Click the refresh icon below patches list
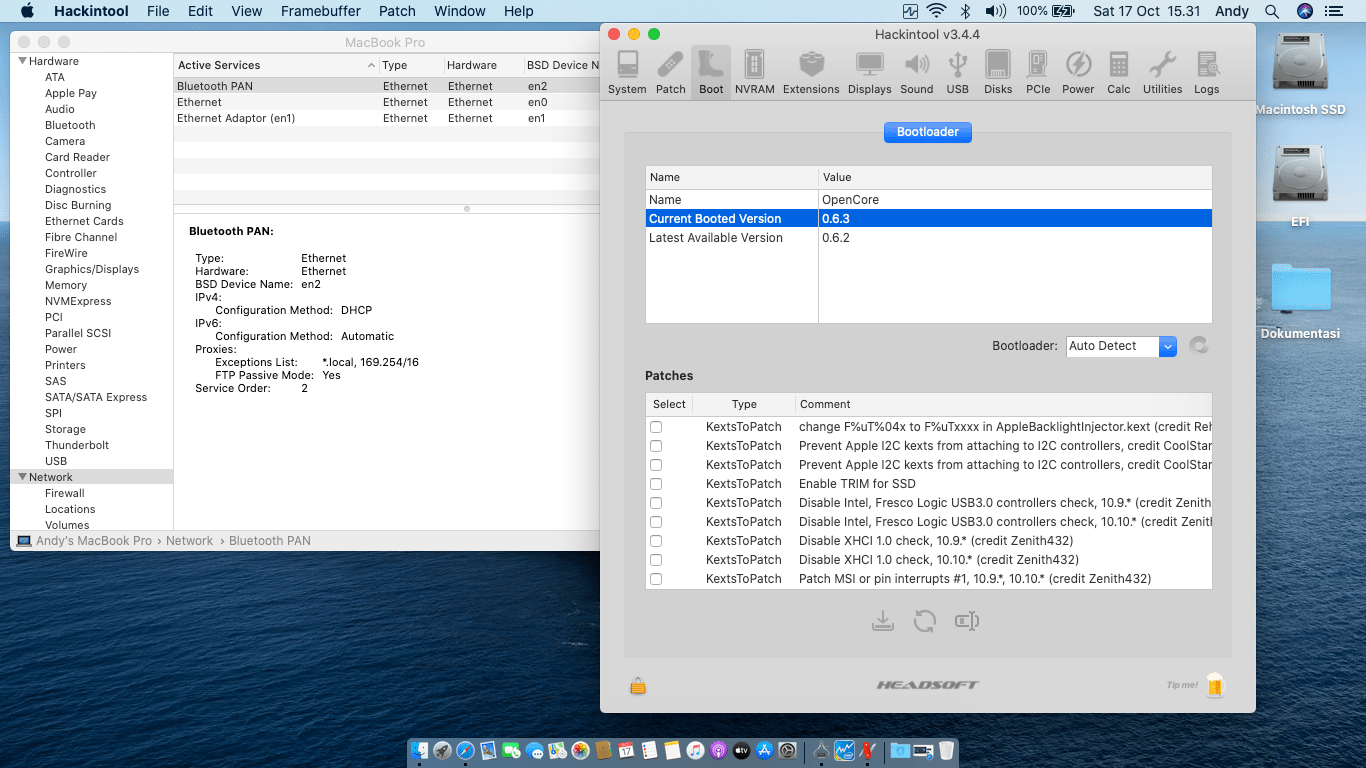Image resolution: width=1366 pixels, height=768 pixels. coord(925,621)
